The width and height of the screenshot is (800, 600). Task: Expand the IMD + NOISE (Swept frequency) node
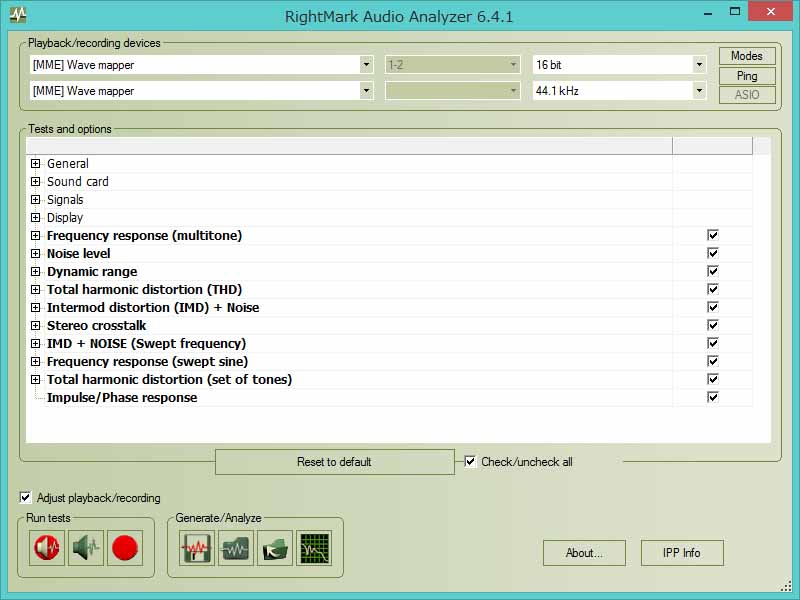(35, 343)
